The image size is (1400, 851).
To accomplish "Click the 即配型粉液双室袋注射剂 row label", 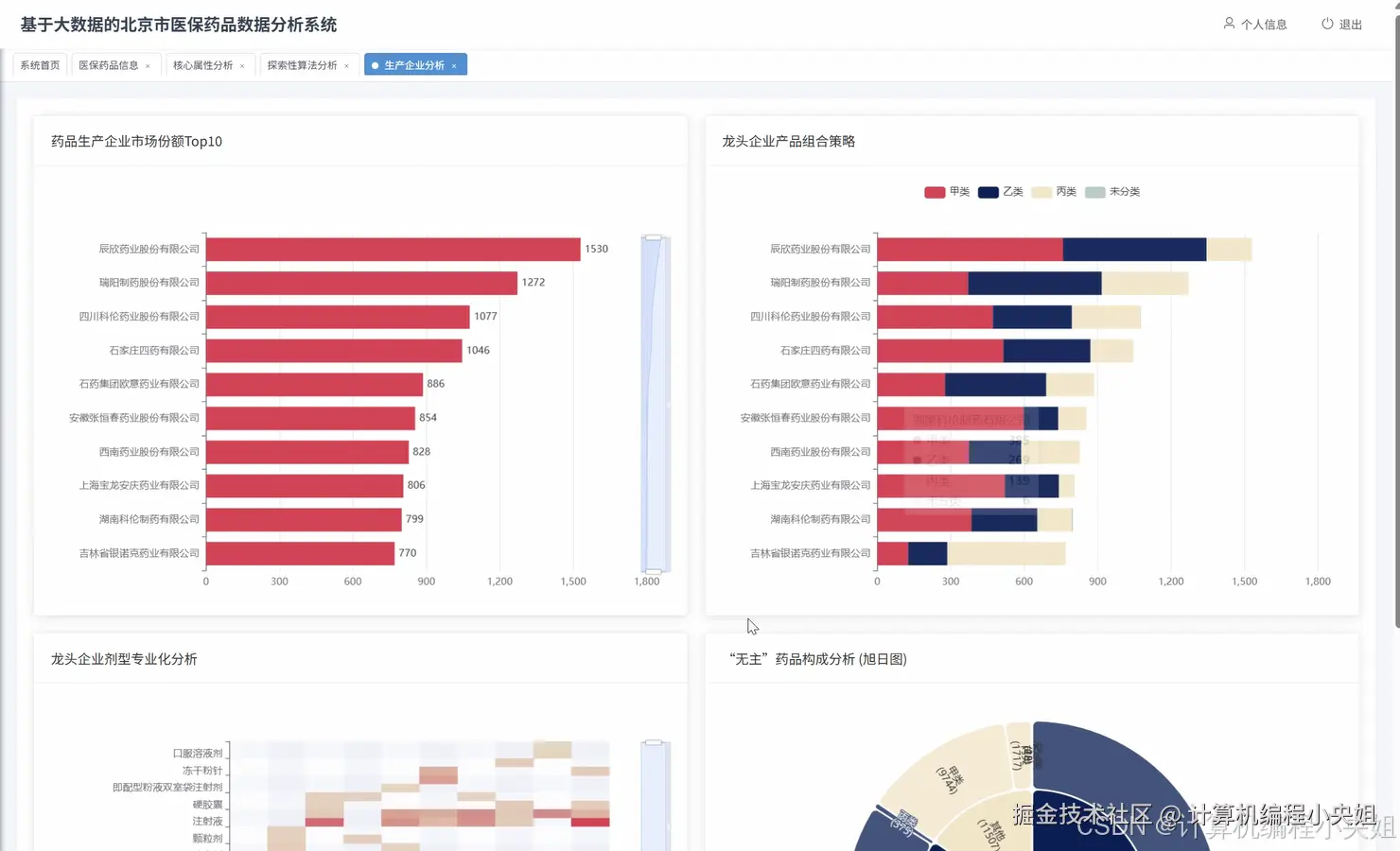I will pos(167,788).
